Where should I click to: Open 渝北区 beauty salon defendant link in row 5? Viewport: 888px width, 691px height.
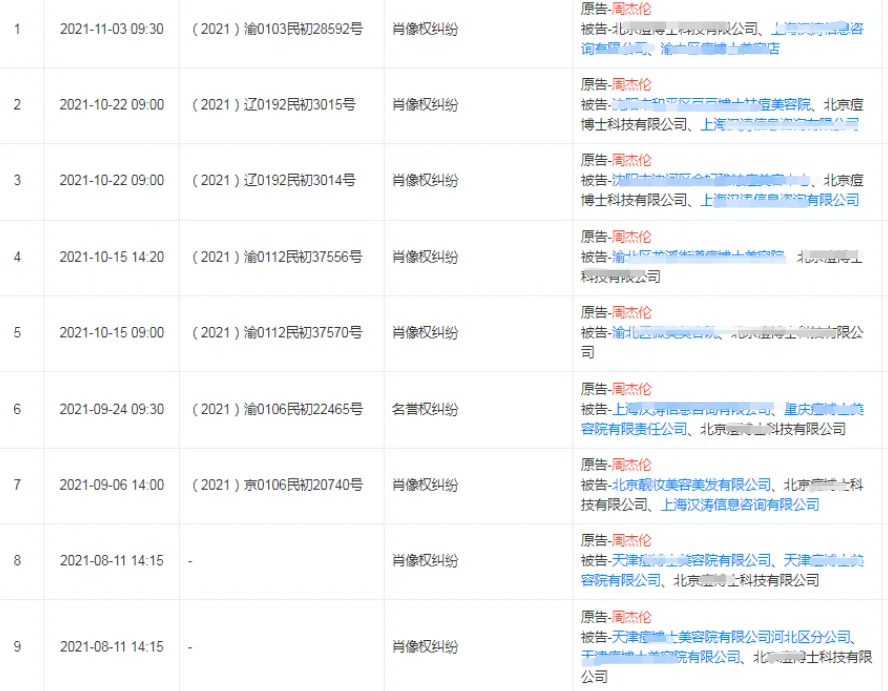click(x=665, y=332)
